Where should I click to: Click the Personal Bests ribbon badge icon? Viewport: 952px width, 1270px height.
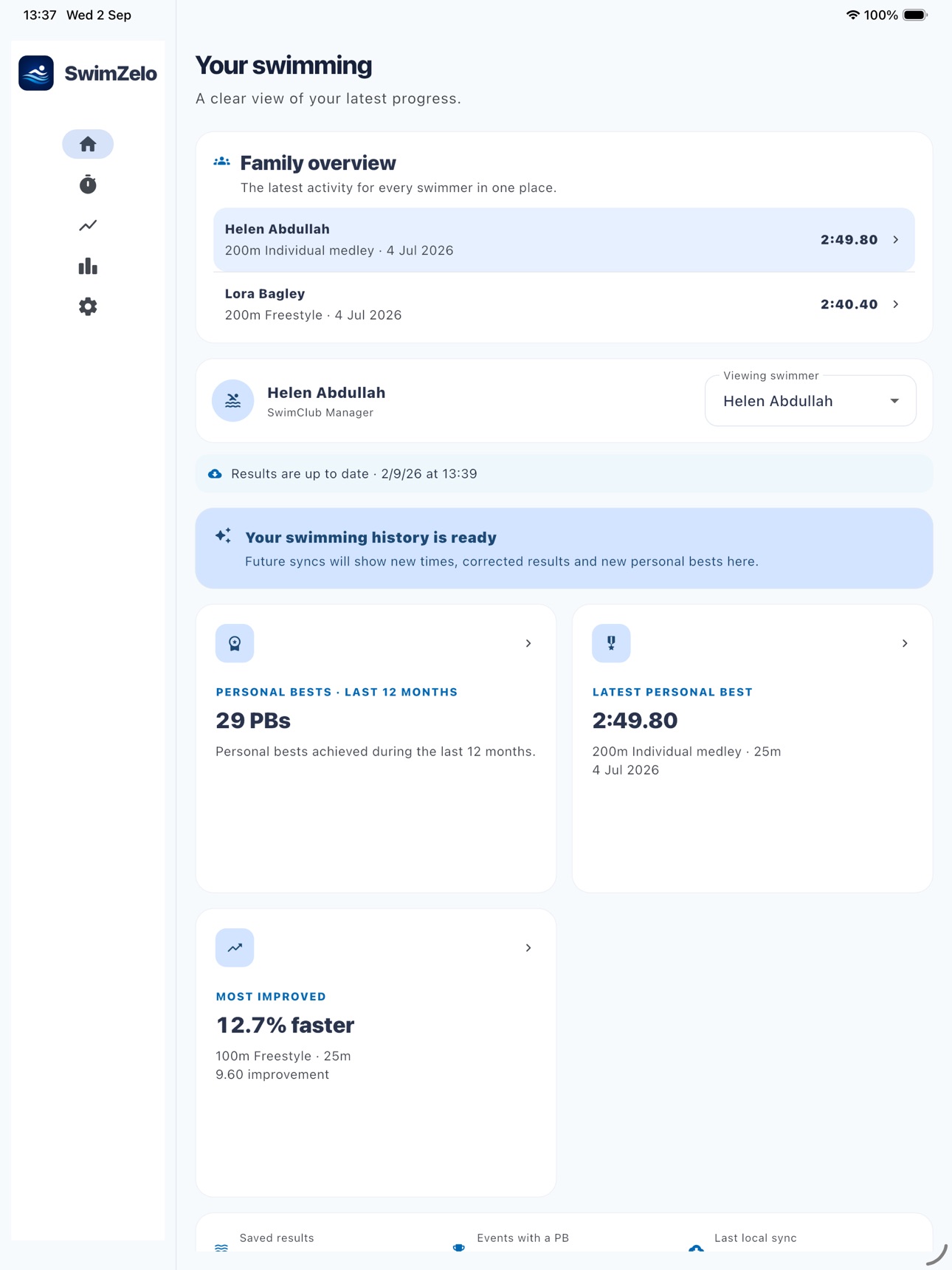click(x=235, y=643)
